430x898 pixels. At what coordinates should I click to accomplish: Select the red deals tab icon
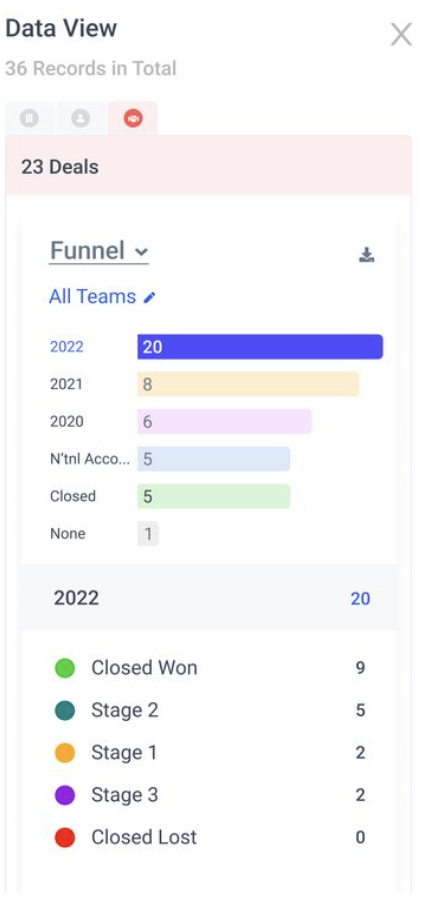tap(133, 119)
